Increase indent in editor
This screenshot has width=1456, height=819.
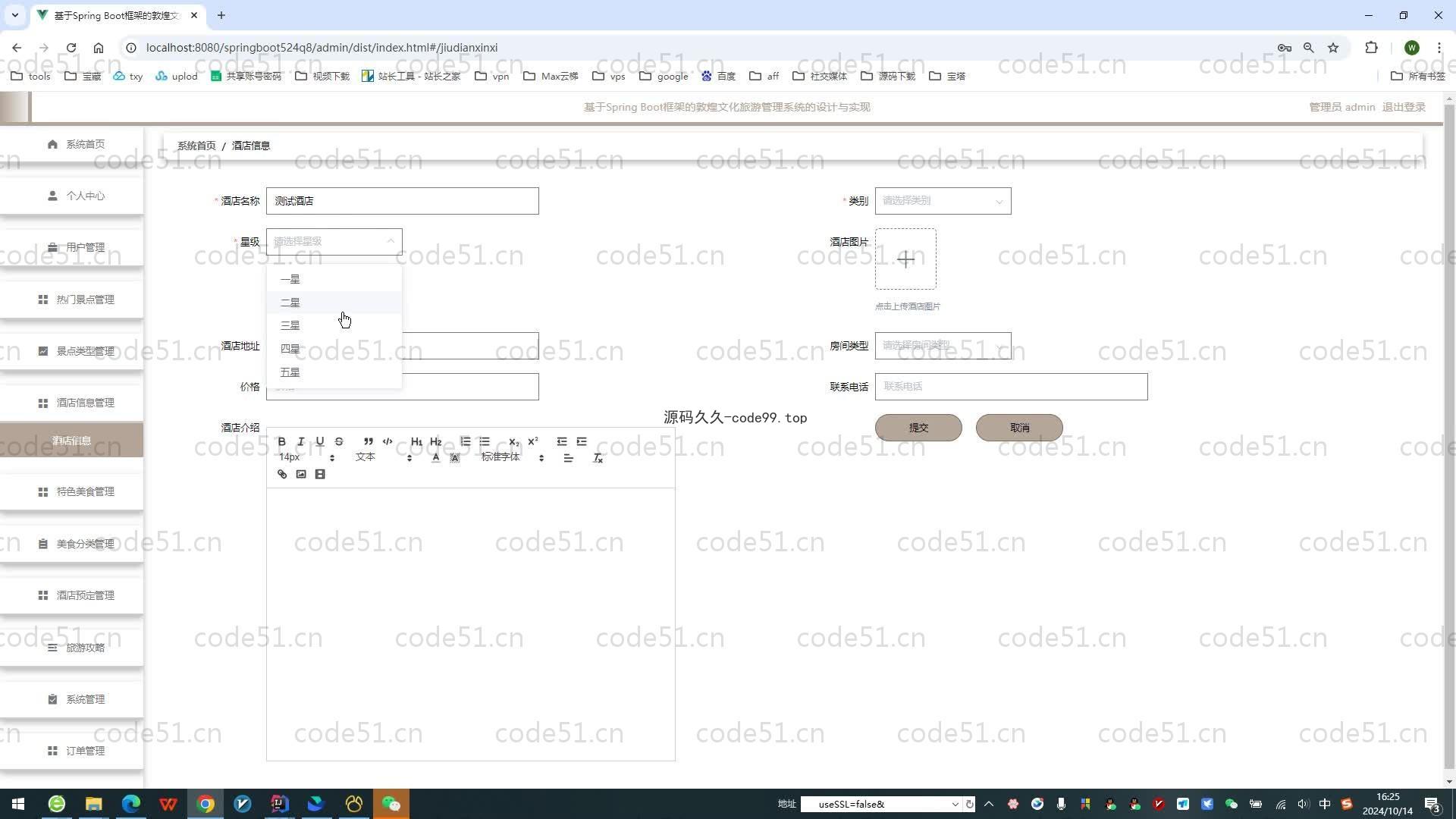click(x=582, y=441)
